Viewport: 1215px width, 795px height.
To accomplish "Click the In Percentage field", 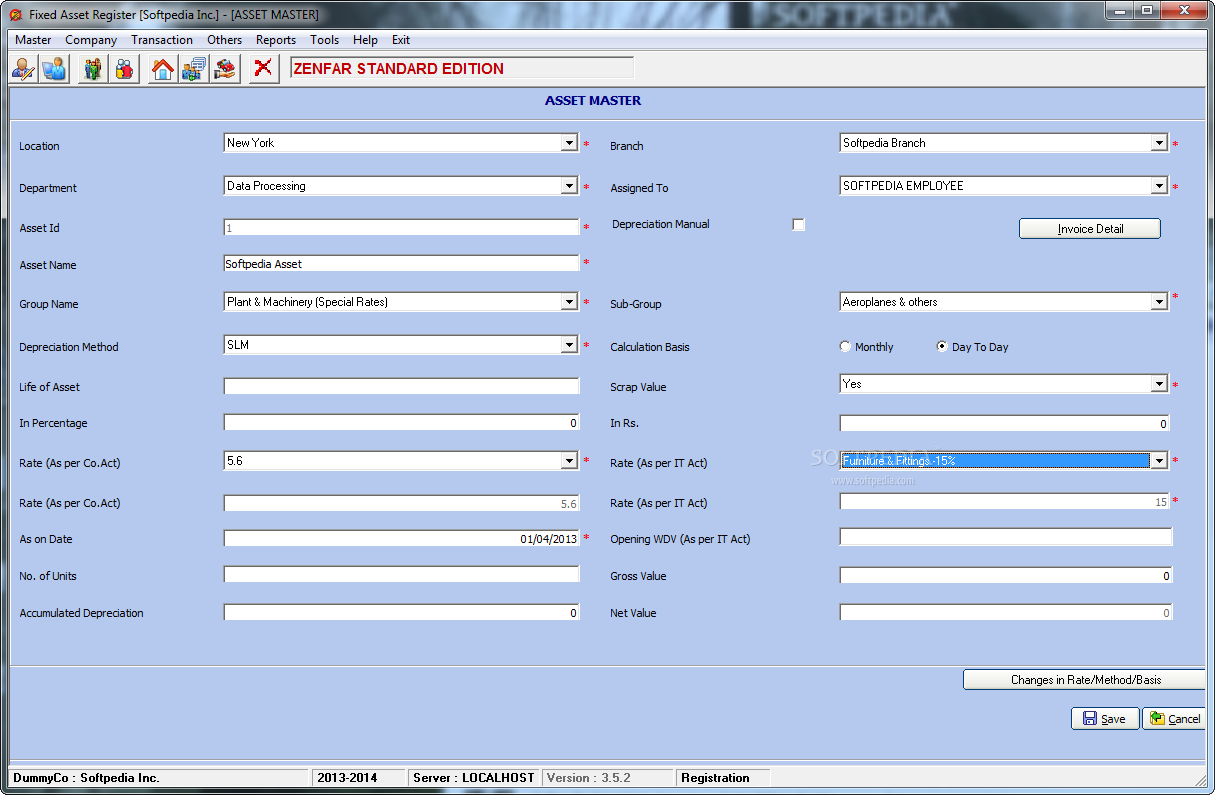I will coord(401,423).
